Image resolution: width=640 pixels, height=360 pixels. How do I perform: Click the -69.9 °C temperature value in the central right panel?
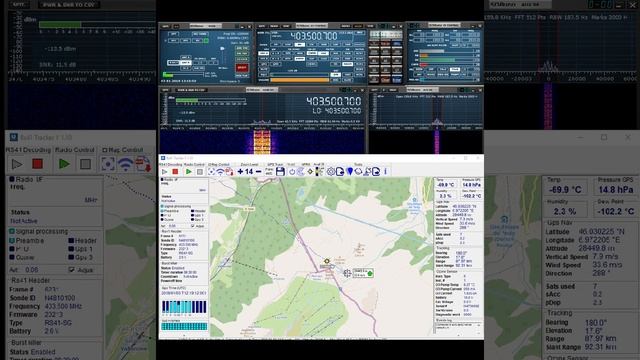coord(445,185)
